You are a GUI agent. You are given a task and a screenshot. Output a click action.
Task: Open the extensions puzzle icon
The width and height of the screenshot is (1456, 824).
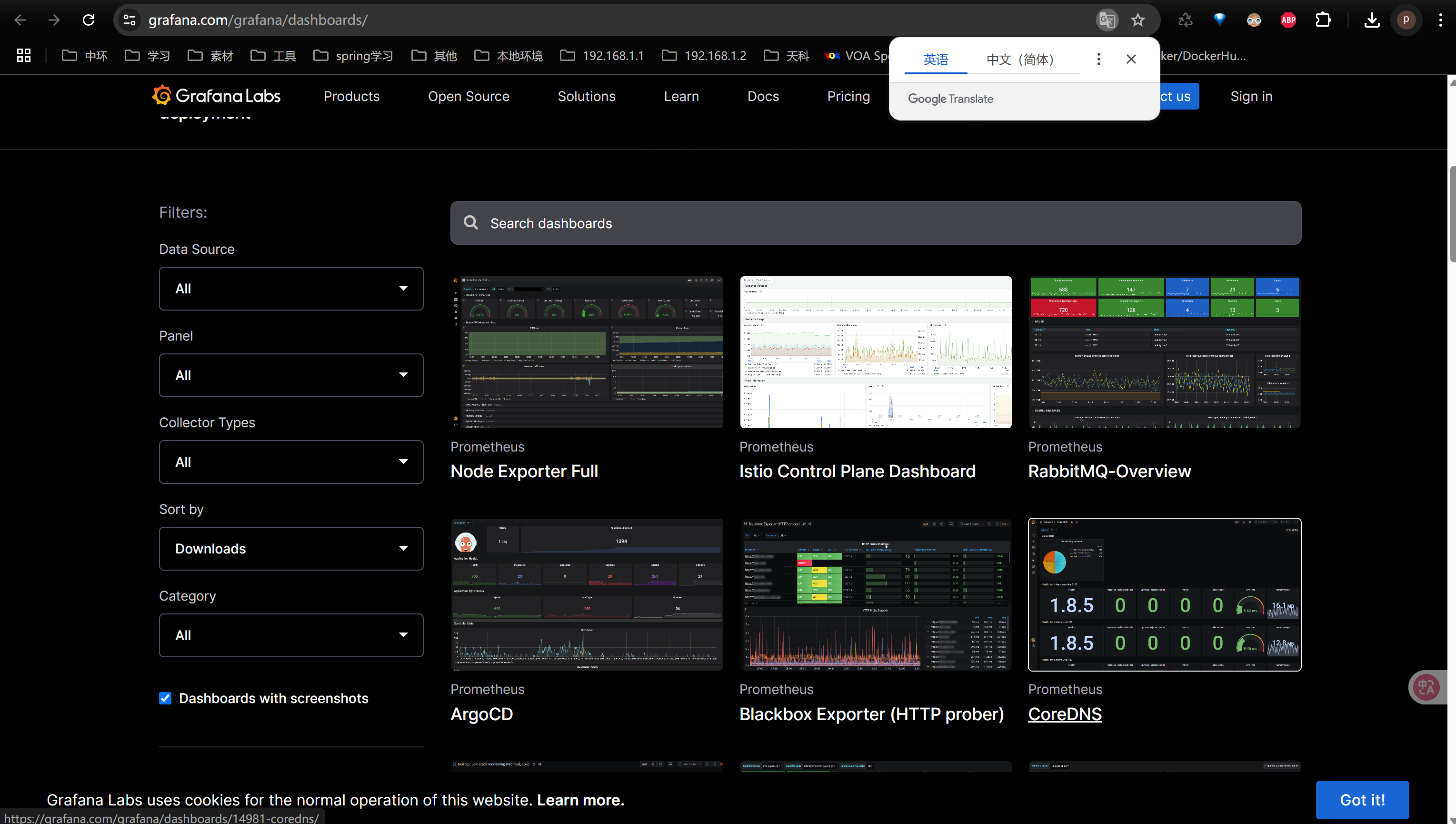(x=1323, y=20)
